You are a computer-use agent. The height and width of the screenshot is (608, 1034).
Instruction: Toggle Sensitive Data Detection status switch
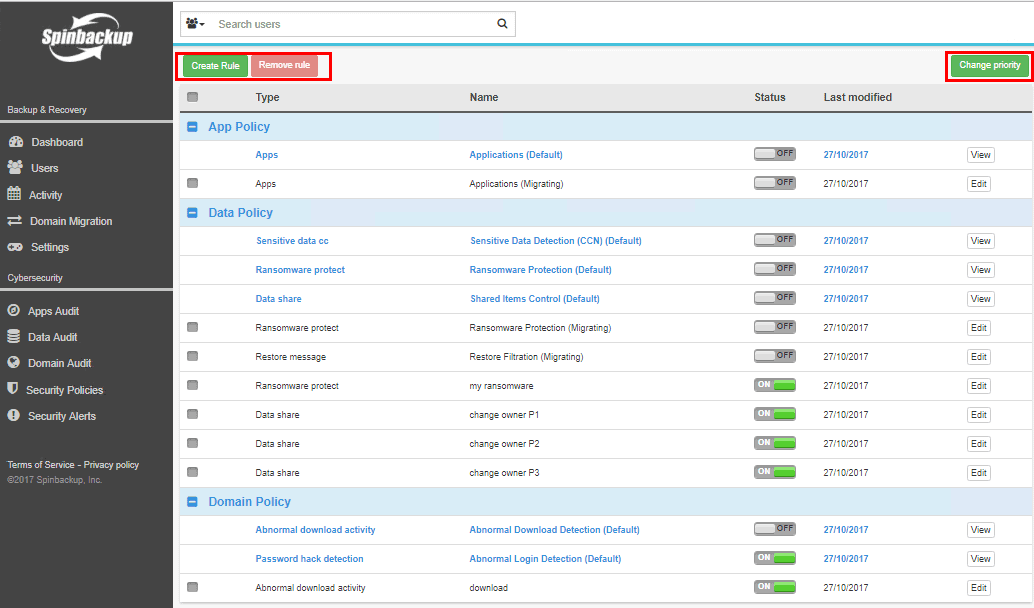point(775,240)
